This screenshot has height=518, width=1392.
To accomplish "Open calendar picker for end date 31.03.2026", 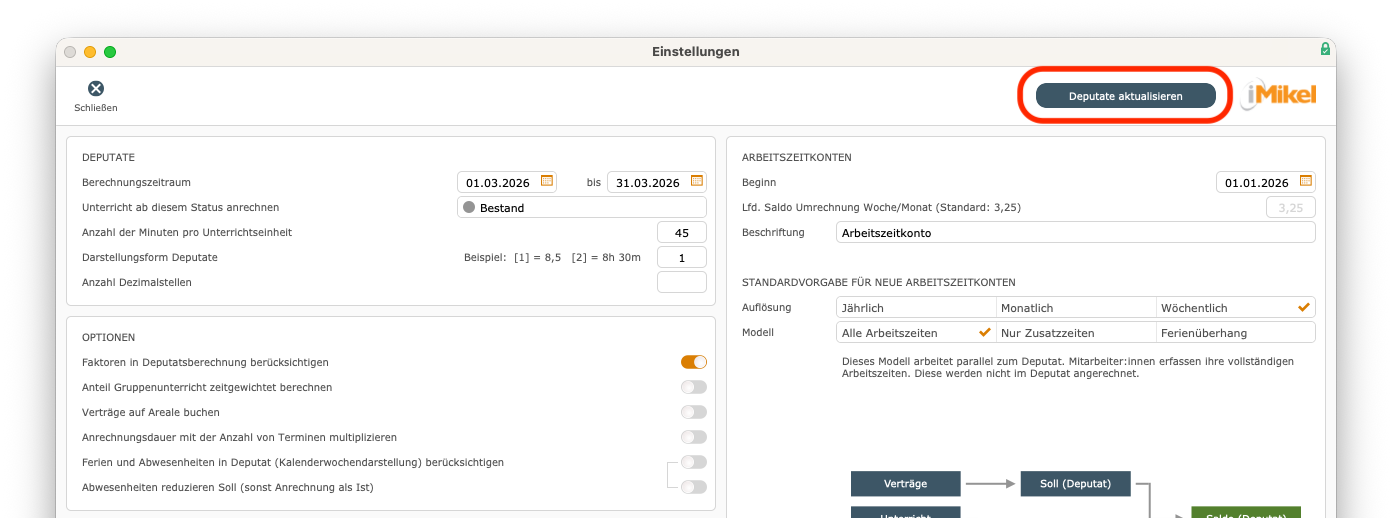I will tap(697, 181).
